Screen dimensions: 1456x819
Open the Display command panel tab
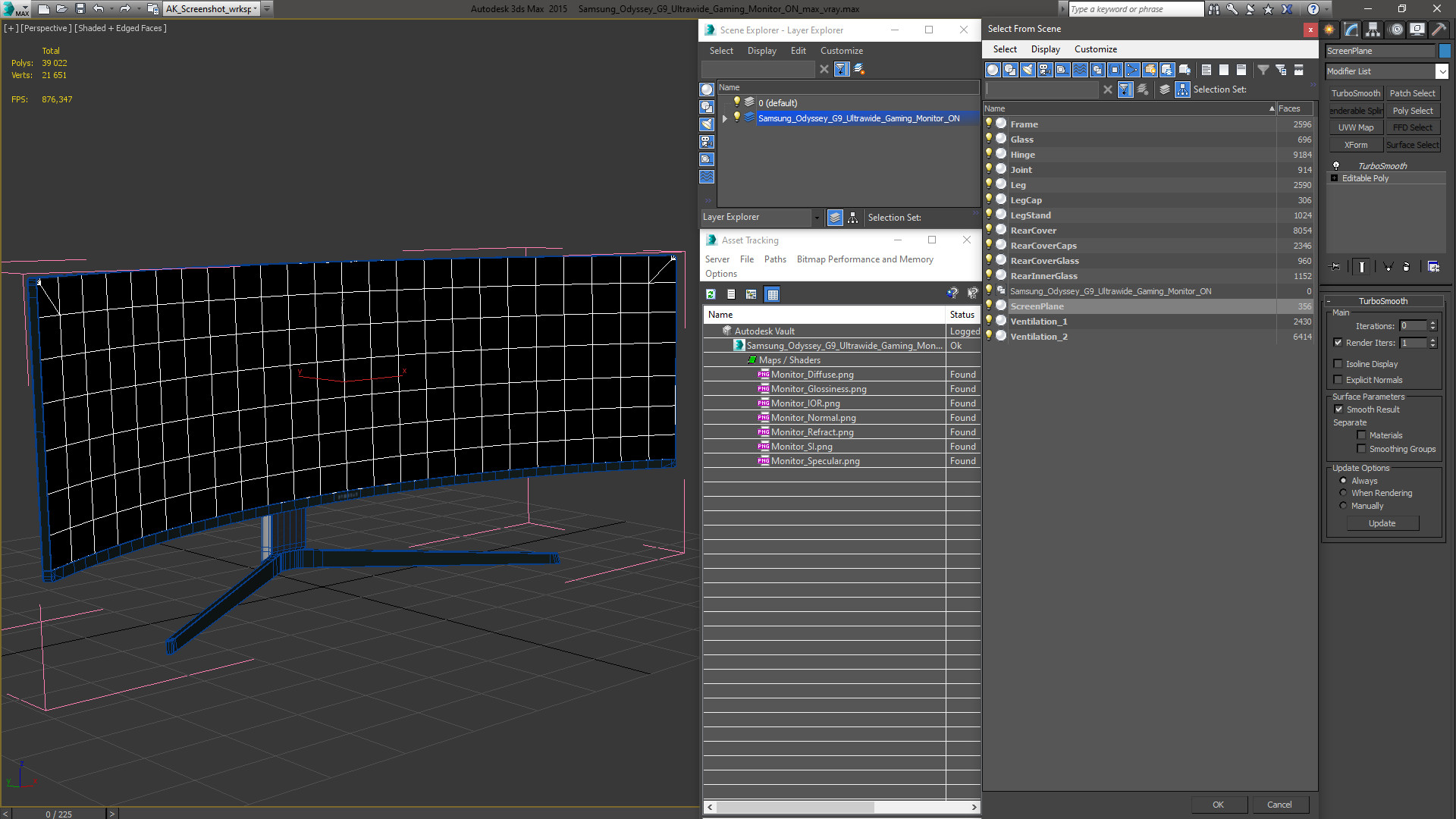1417,30
